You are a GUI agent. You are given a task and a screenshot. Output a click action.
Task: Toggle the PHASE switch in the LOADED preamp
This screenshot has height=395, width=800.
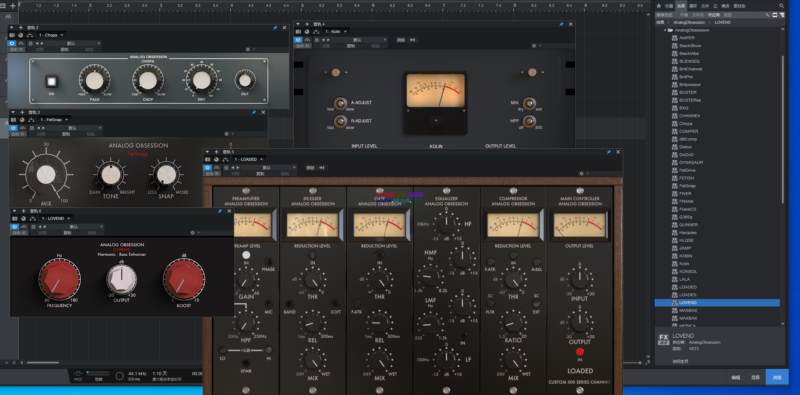point(269,262)
